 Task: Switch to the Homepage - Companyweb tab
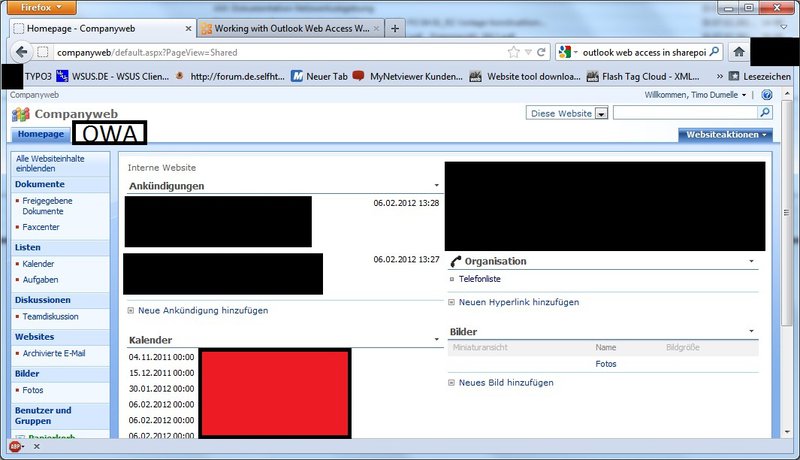pyautogui.click(x=102, y=29)
